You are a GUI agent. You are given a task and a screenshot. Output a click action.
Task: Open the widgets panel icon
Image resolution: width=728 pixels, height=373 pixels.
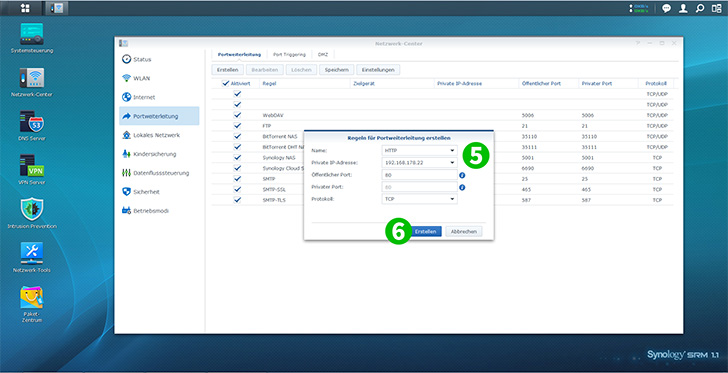[x=716, y=8]
